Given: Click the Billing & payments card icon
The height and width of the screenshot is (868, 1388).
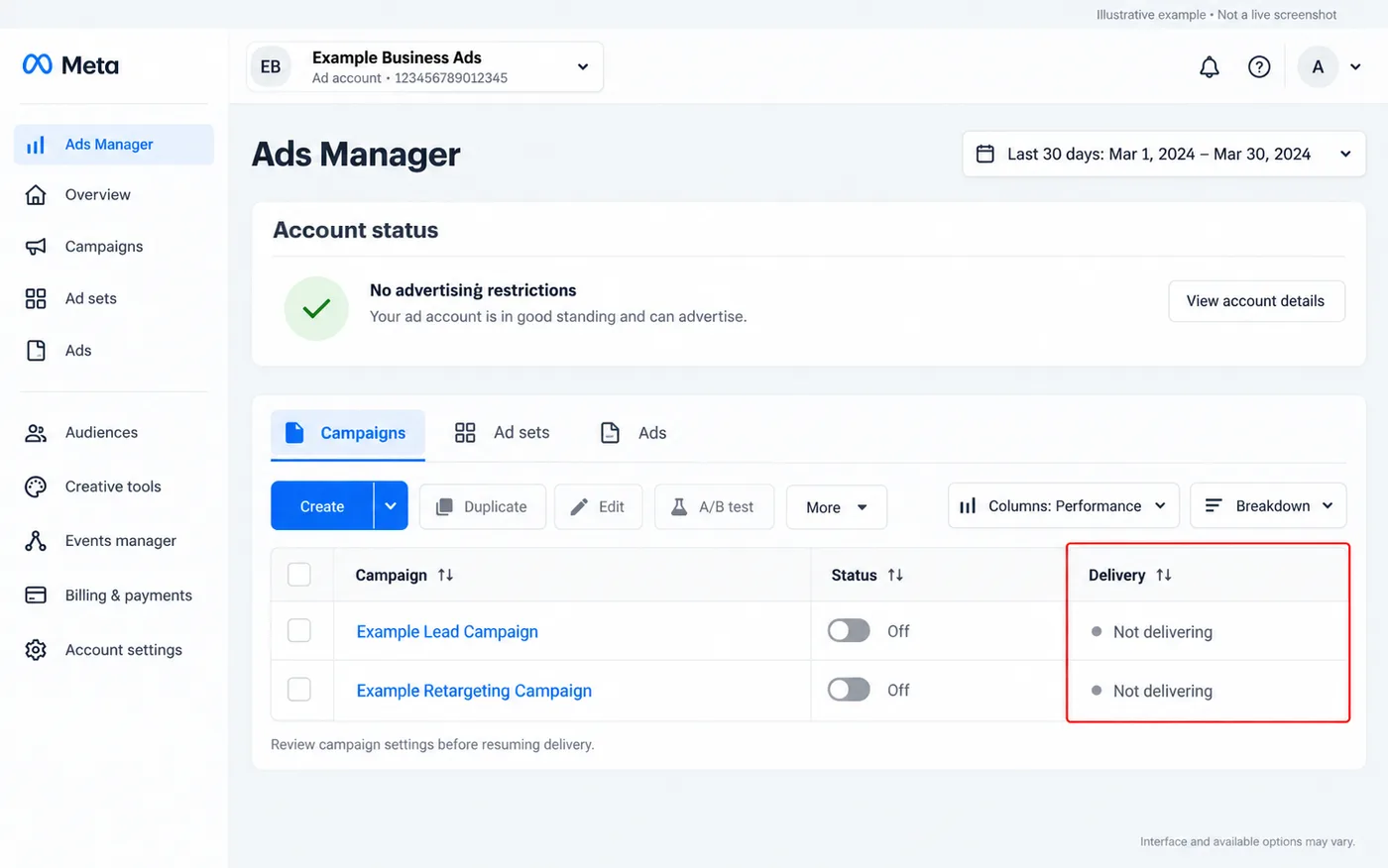Looking at the screenshot, I should 36,596.
